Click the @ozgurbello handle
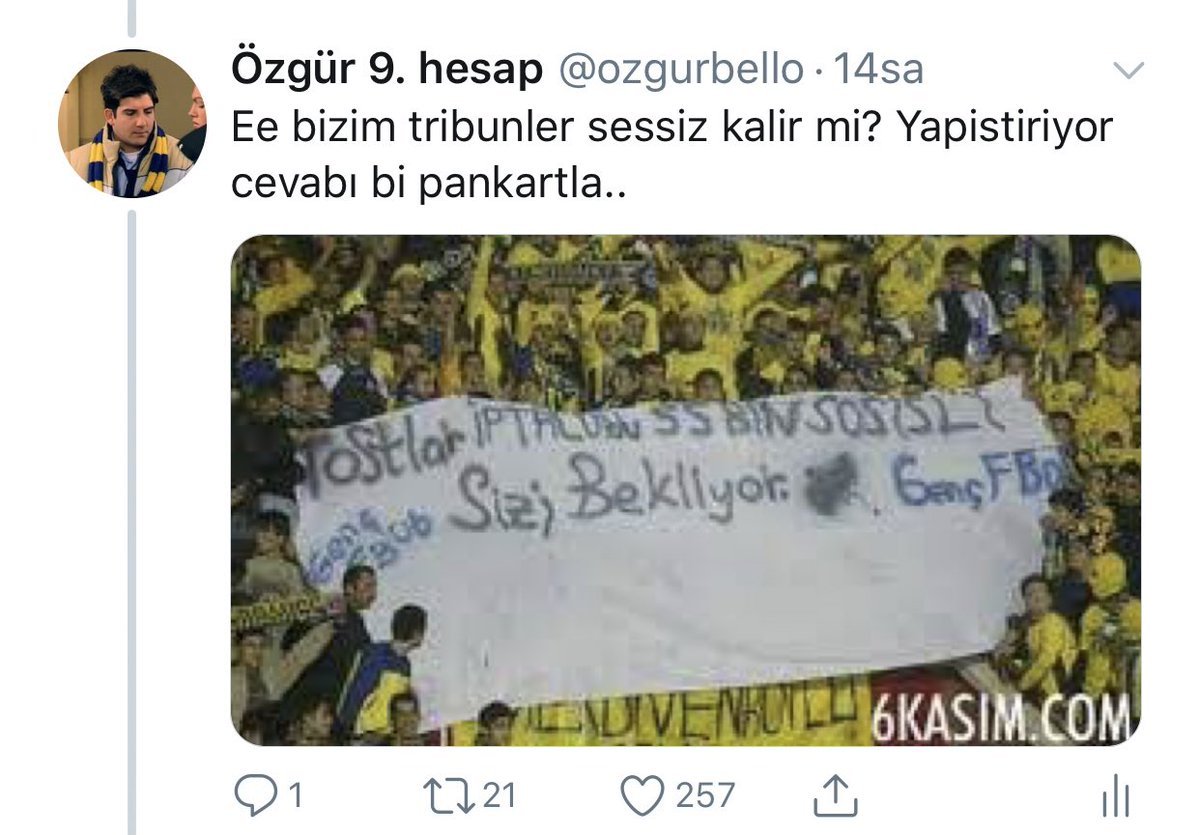This screenshot has width=1199, height=835. [681, 70]
